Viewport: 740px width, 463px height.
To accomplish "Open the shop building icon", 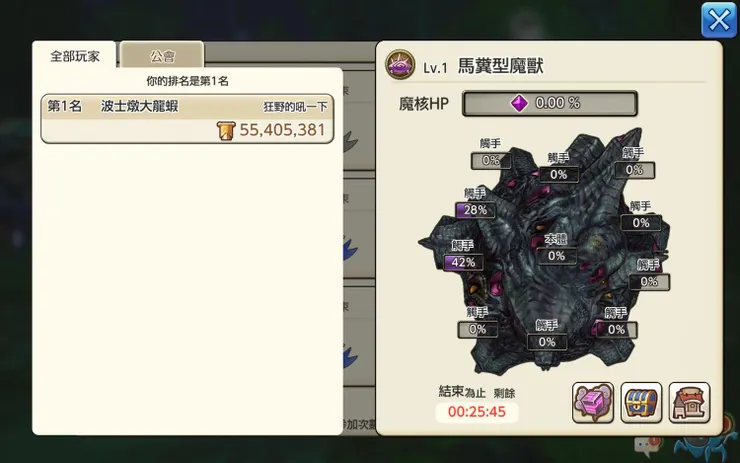I will [x=689, y=403].
